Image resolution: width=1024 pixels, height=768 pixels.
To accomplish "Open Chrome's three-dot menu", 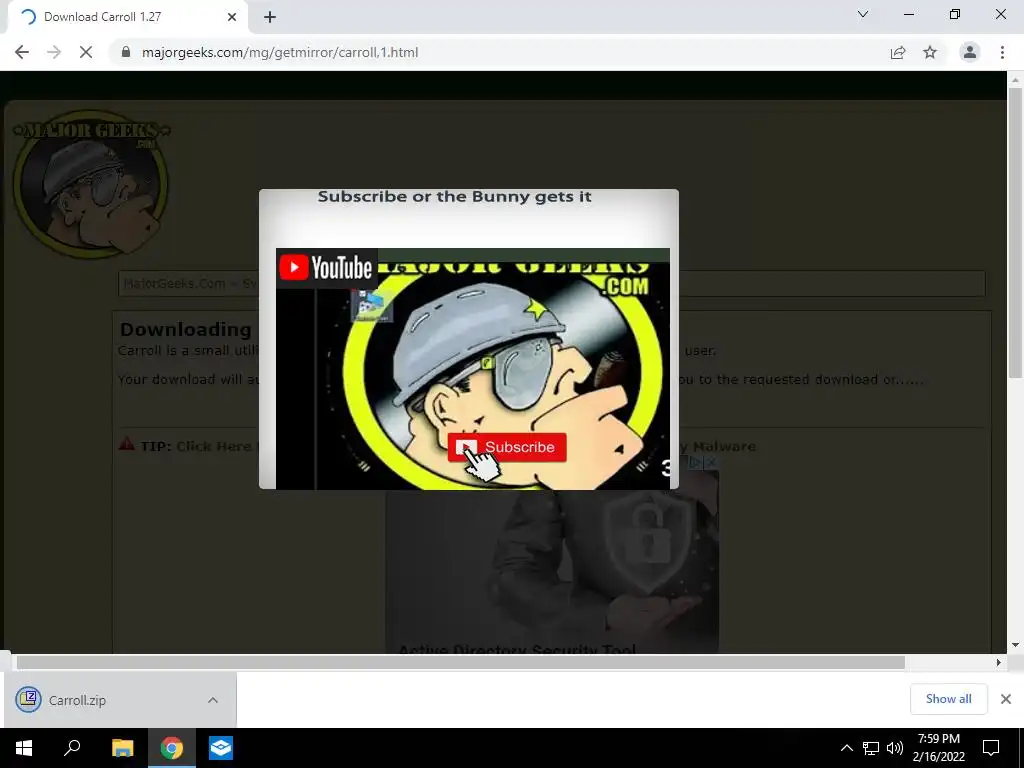I will [1002, 52].
